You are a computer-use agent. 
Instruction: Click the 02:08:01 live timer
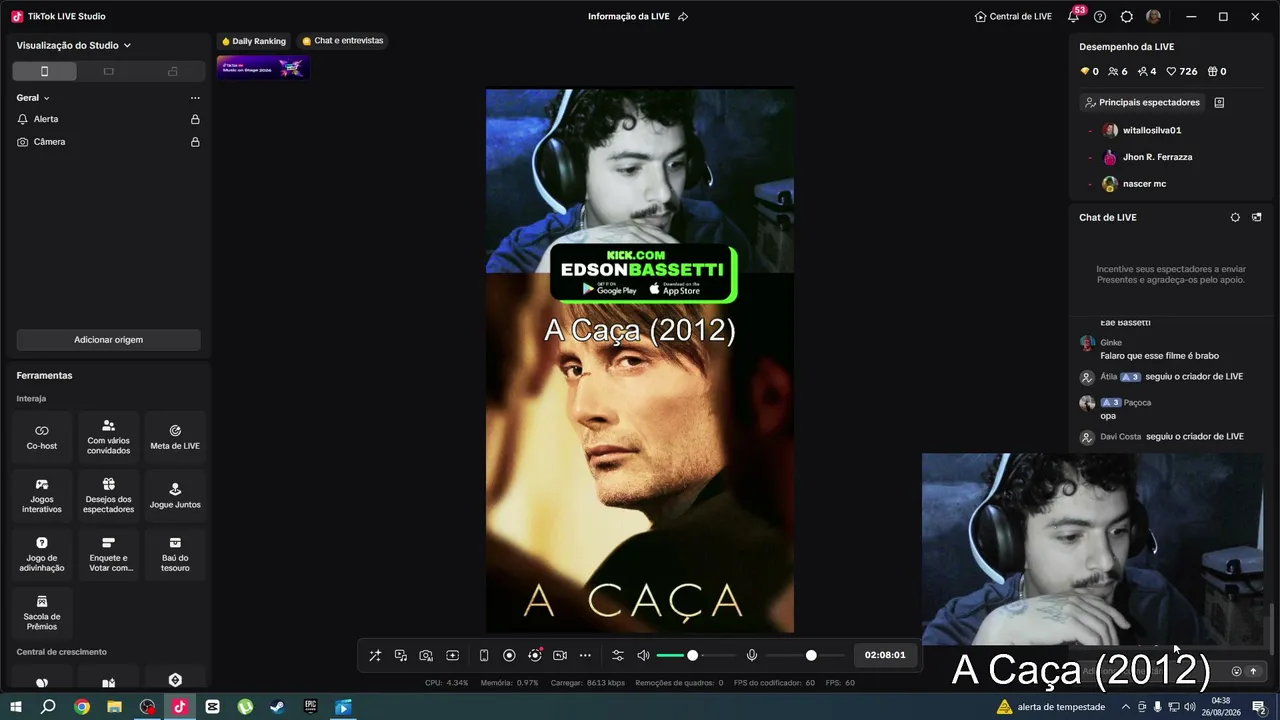coord(885,655)
